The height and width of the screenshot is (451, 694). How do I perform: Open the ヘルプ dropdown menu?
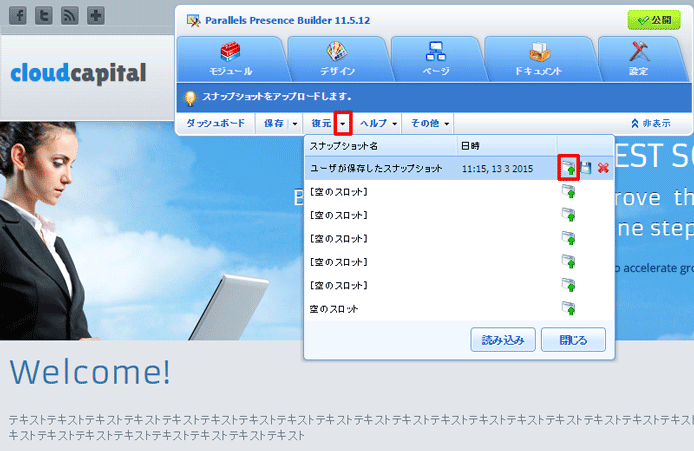[379, 123]
